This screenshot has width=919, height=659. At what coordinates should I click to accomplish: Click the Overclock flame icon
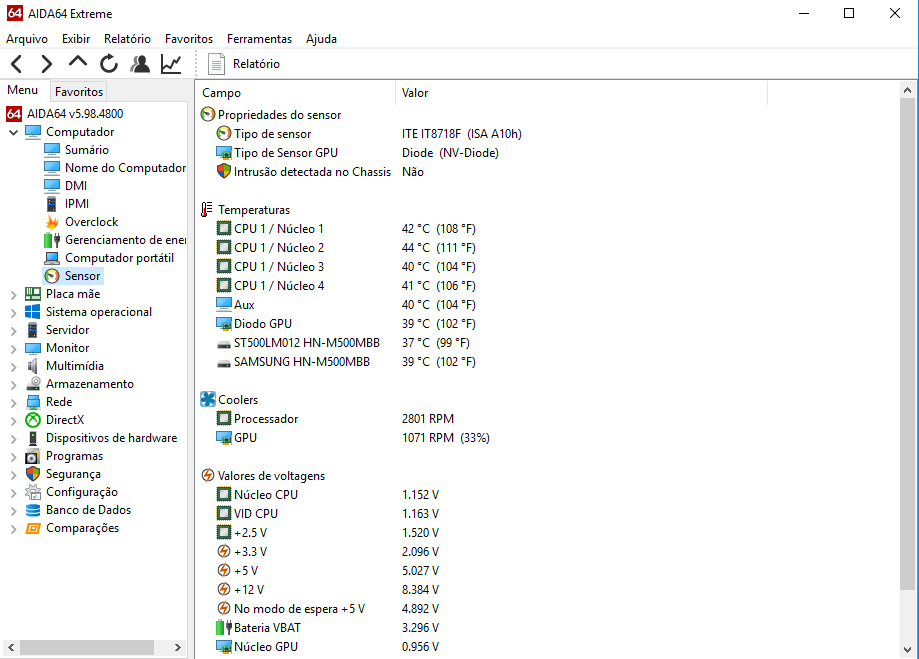coord(52,222)
